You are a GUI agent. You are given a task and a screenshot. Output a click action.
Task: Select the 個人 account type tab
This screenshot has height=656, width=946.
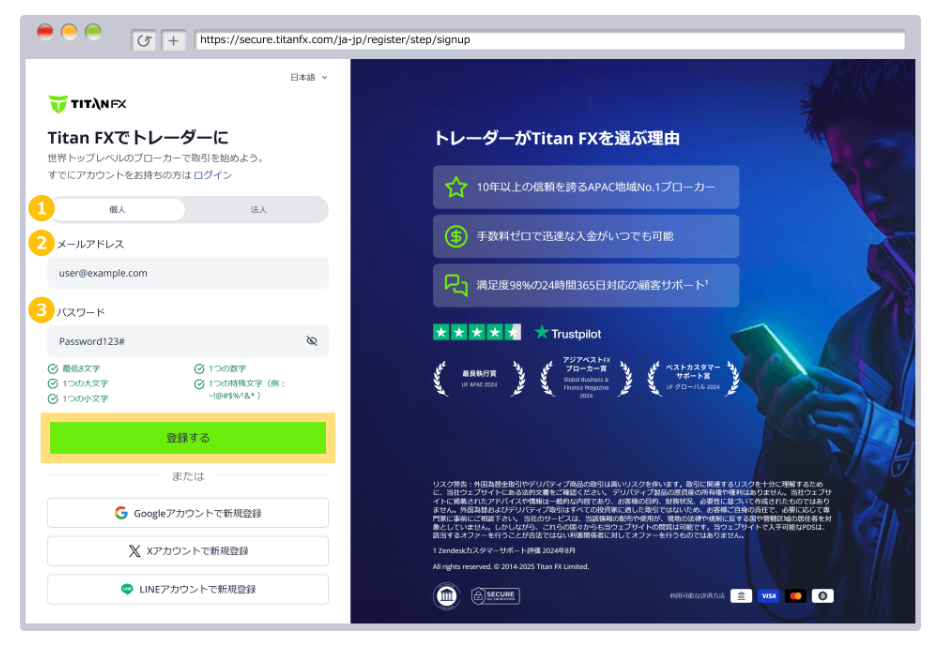point(117,209)
